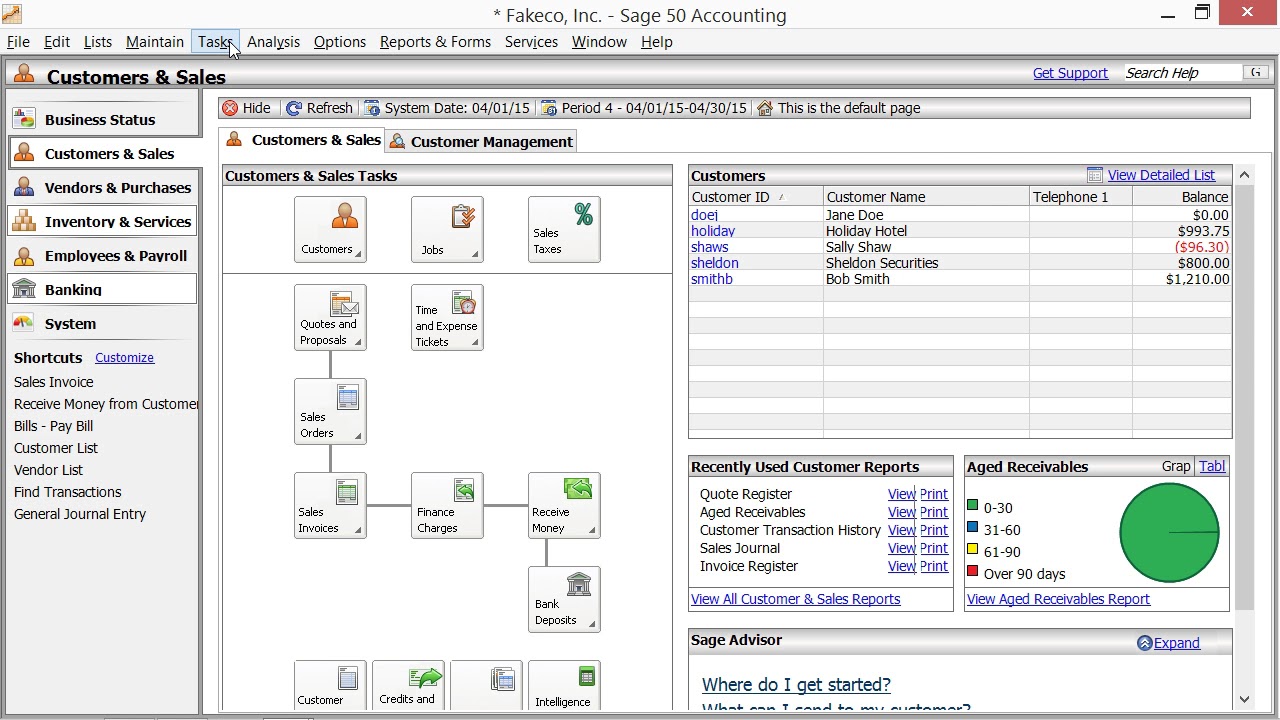Switch to Customer Management tab
Image resolution: width=1280 pixels, height=720 pixels.
(481, 142)
